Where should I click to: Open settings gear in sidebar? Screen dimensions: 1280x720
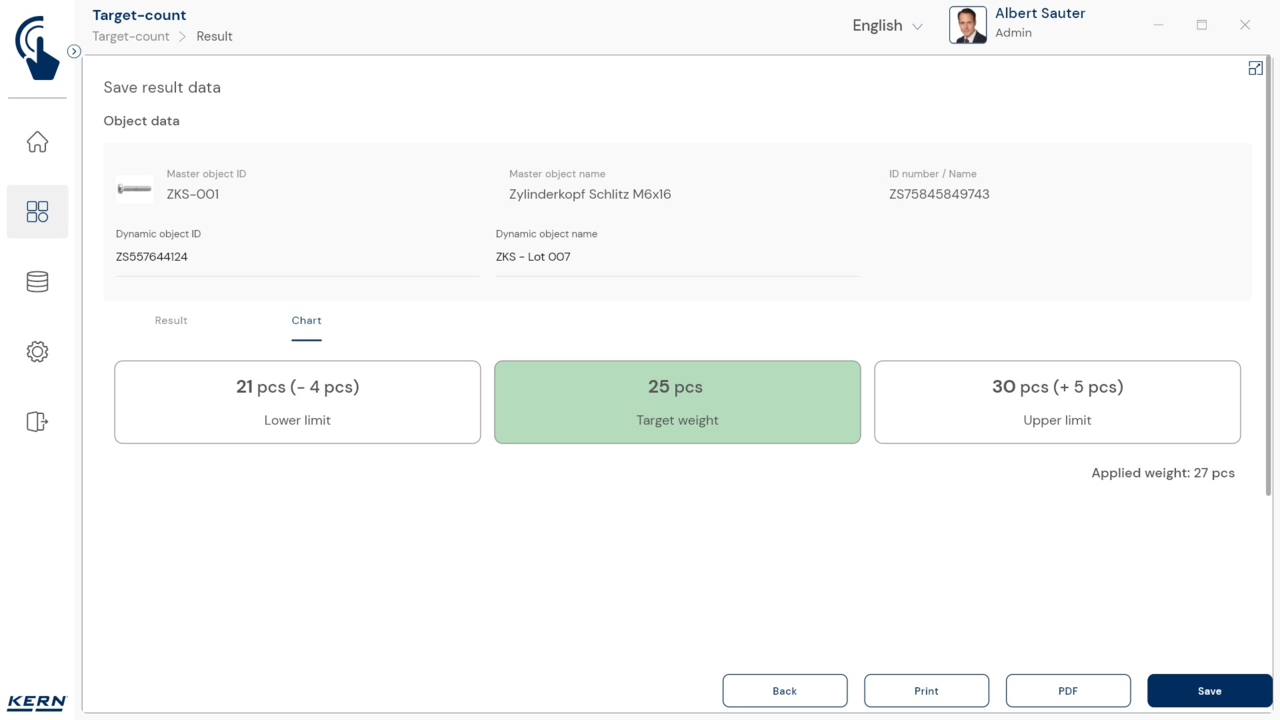point(37,352)
